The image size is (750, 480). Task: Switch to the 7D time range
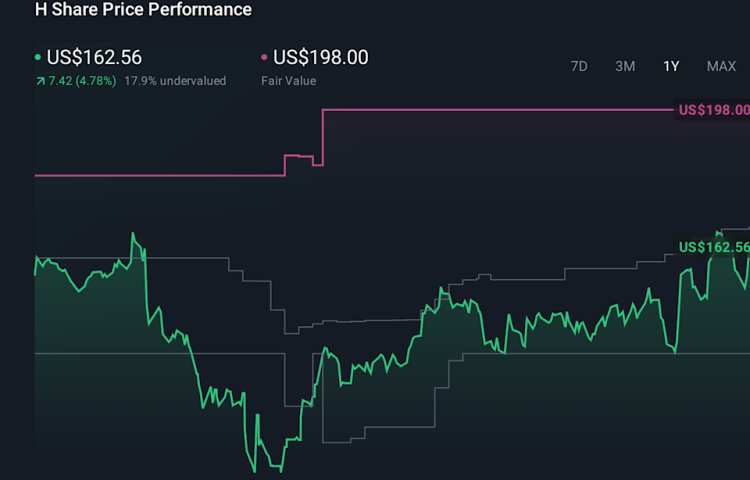pos(579,66)
